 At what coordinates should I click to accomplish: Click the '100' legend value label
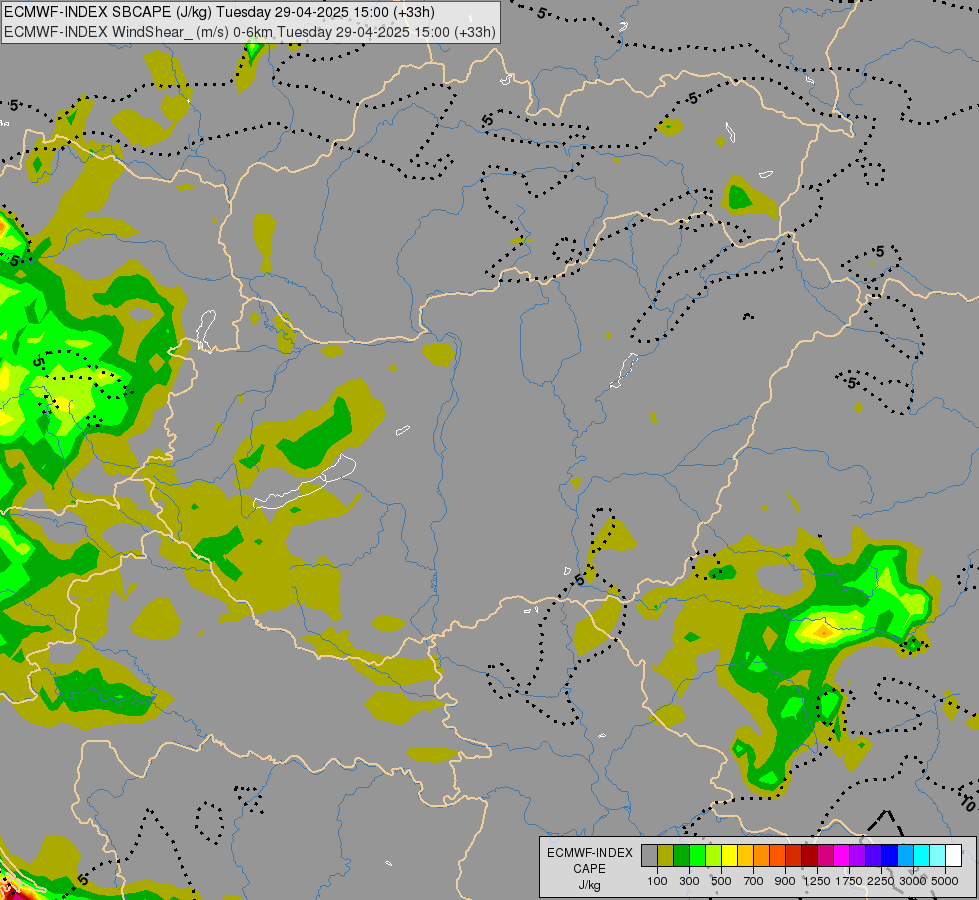pos(657,881)
